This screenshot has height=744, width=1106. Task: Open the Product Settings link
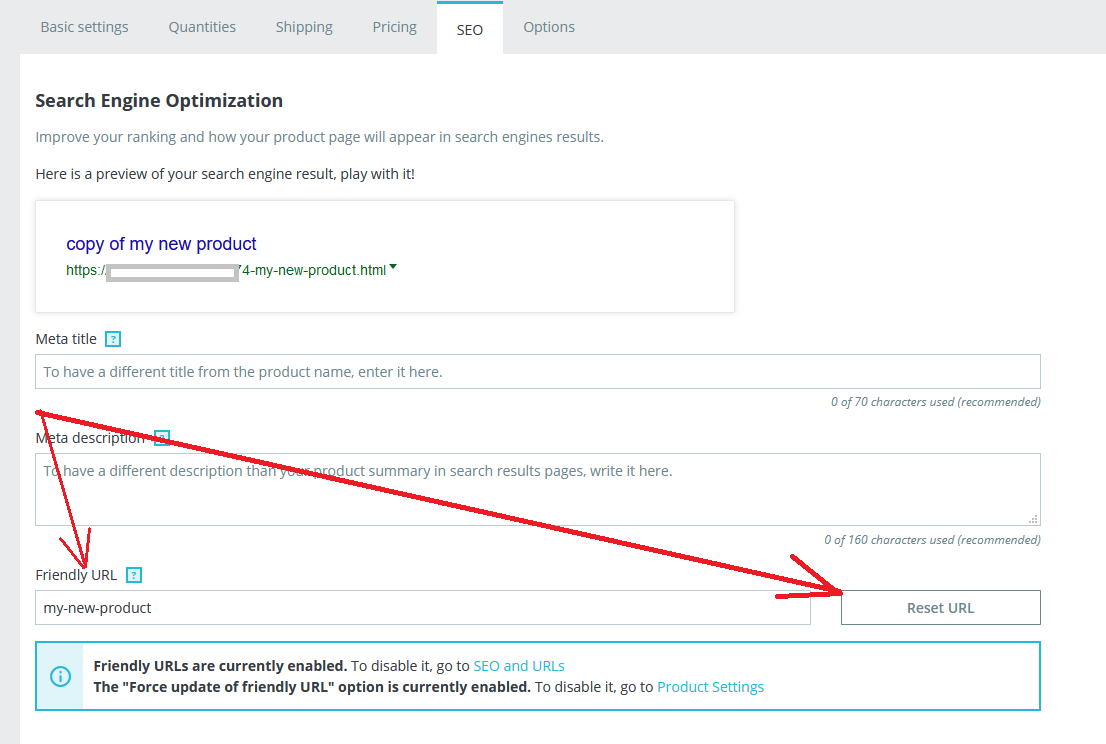(710, 687)
